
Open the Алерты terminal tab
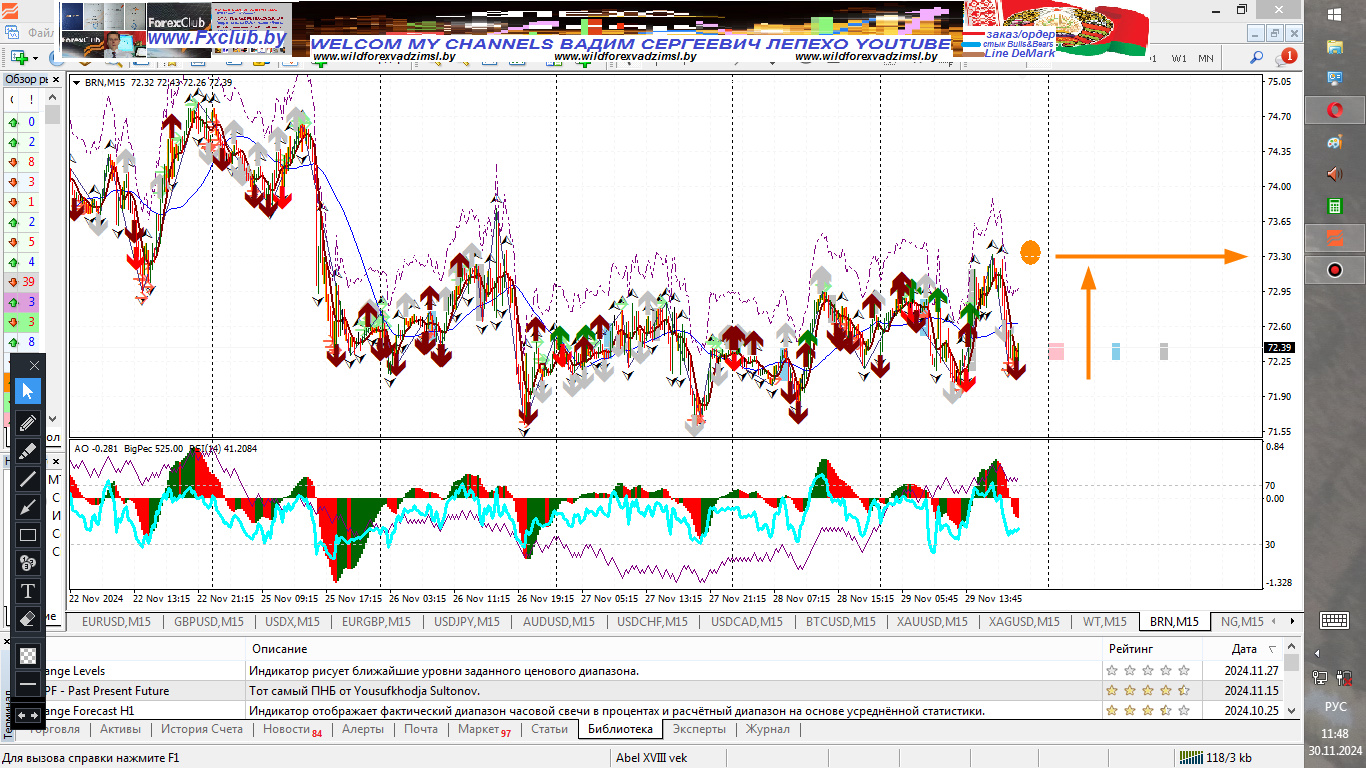point(362,729)
